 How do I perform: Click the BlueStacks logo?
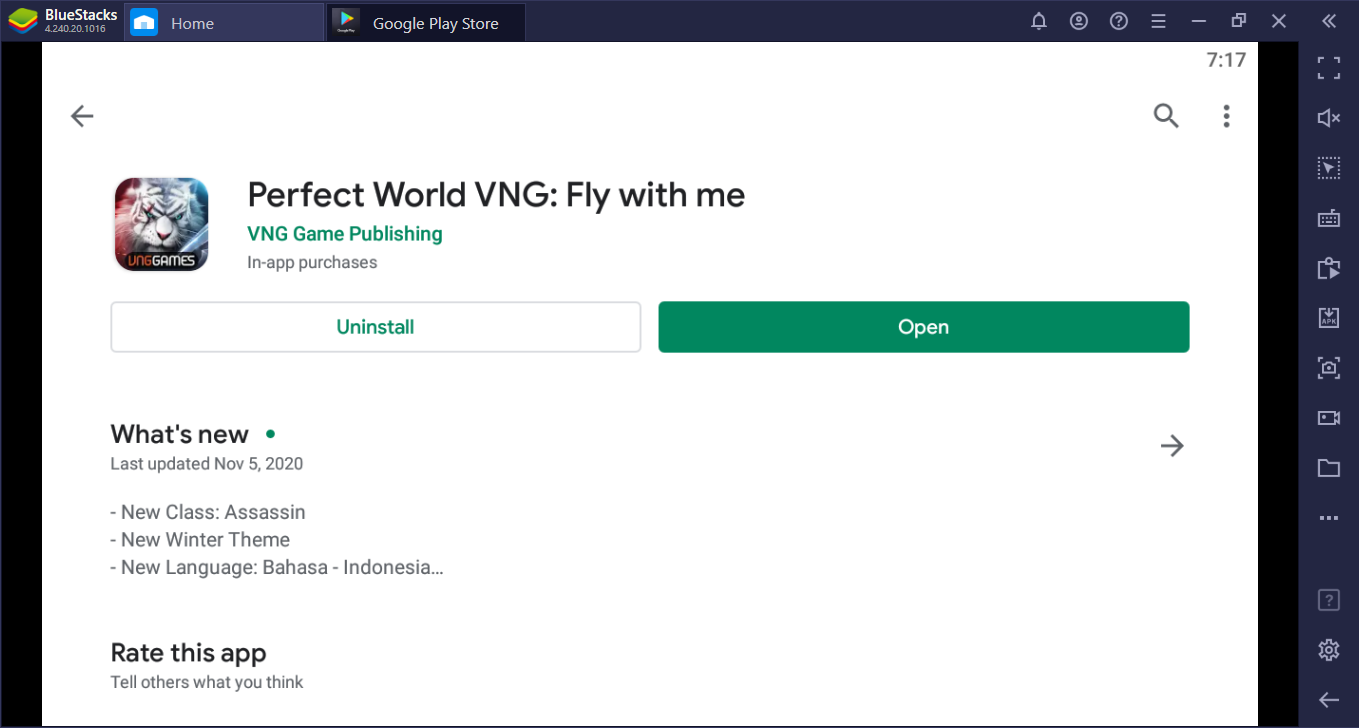click(23, 21)
